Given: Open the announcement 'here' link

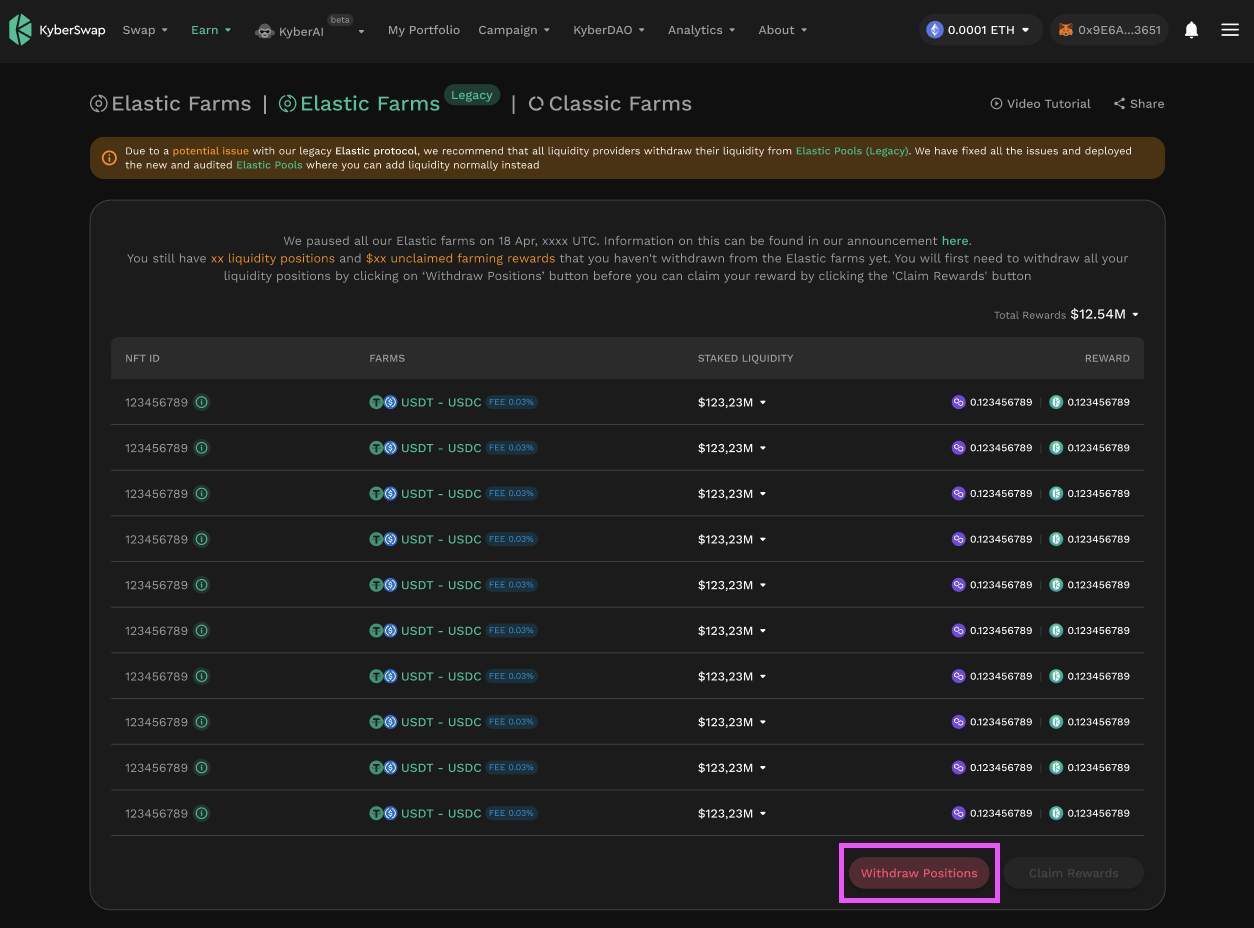Looking at the screenshot, I should 954,241.
